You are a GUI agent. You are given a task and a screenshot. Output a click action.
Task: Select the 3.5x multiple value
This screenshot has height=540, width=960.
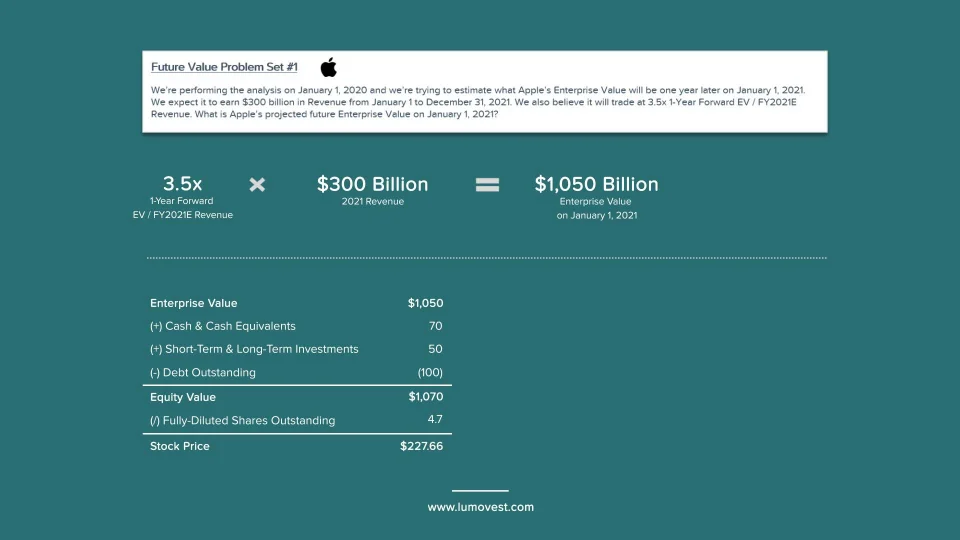(182, 184)
